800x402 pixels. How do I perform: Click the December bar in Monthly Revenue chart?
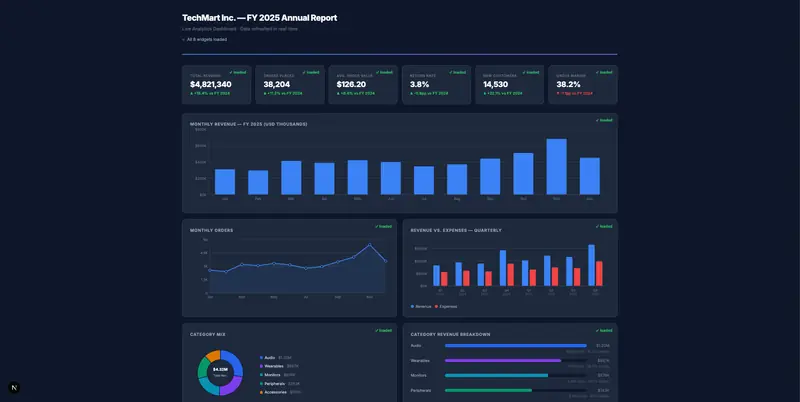pos(589,176)
